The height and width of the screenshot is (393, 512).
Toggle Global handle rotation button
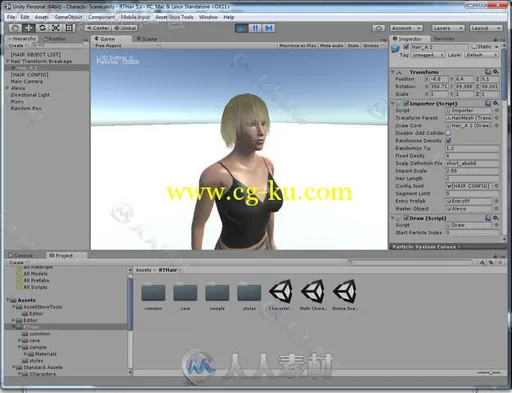click(x=125, y=28)
